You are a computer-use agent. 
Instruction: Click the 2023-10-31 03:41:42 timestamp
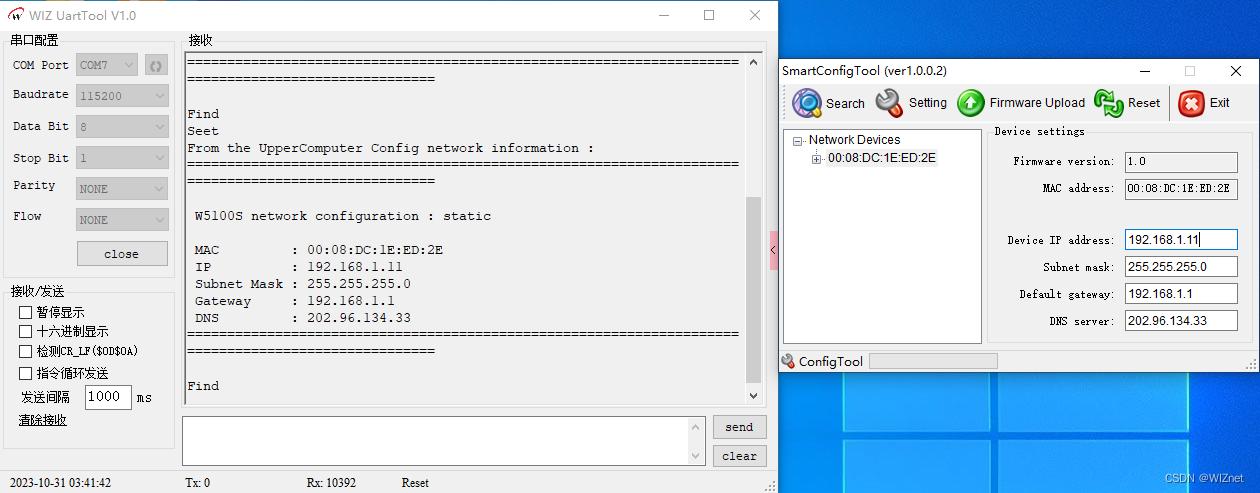62,483
